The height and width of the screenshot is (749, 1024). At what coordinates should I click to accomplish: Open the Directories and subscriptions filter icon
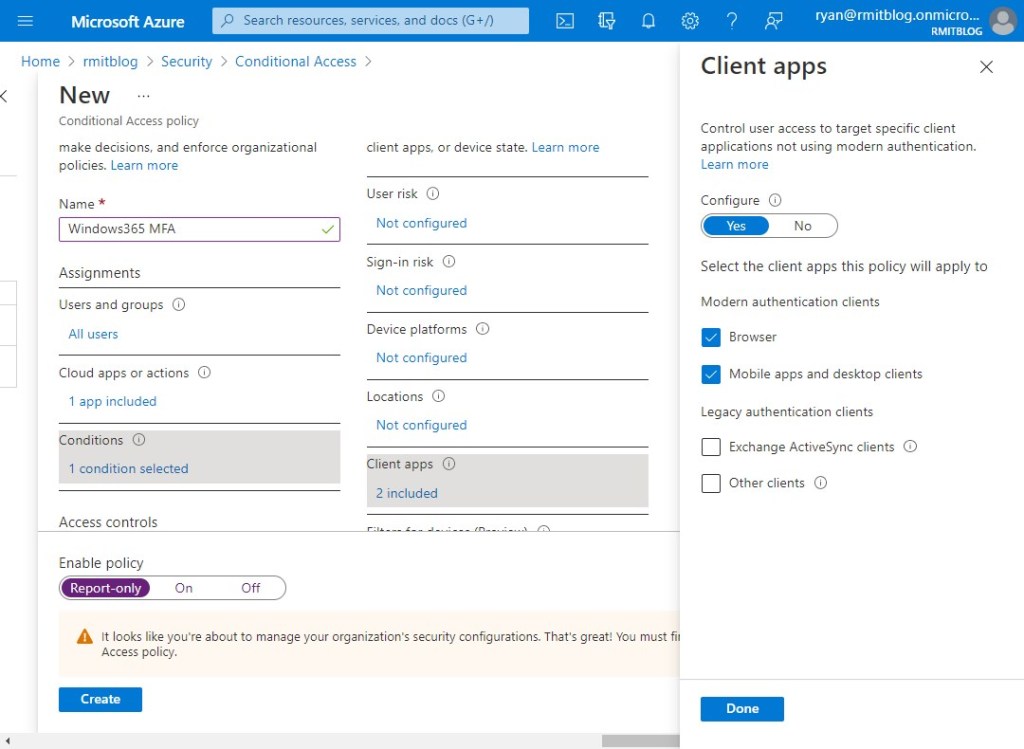click(607, 21)
